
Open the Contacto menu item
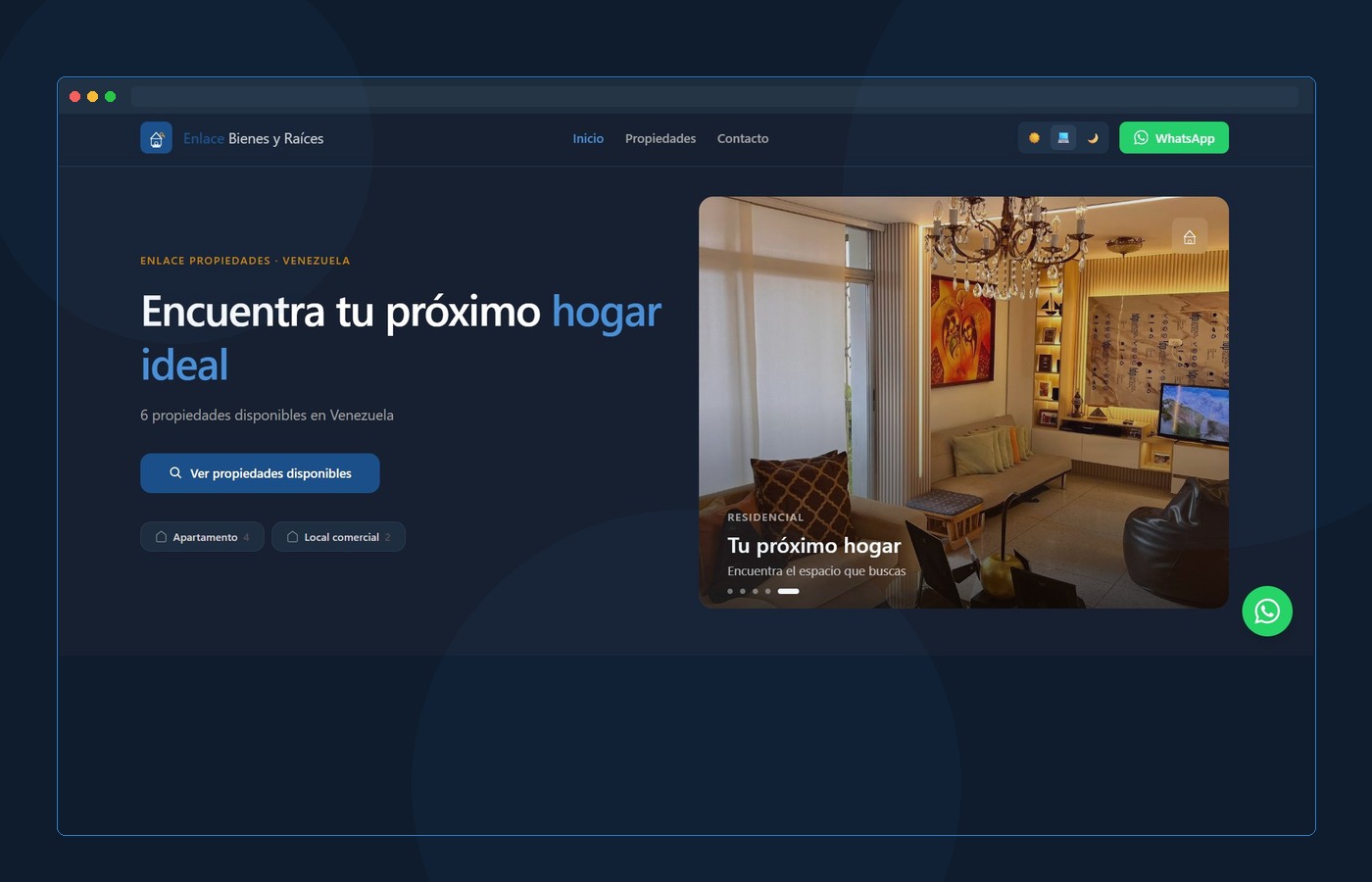pyautogui.click(x=743, y=138)
